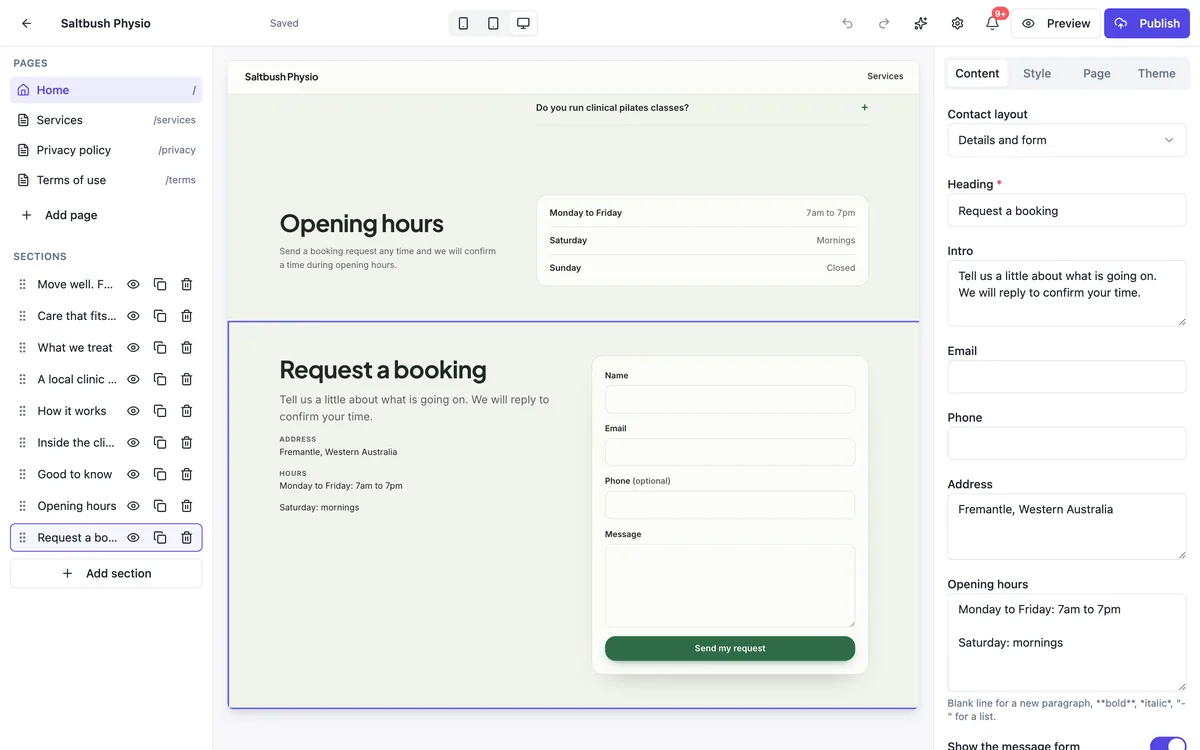Screen dimensions: 1200x750
Task: Follow the Services link in site header
Action: point(885,76)
